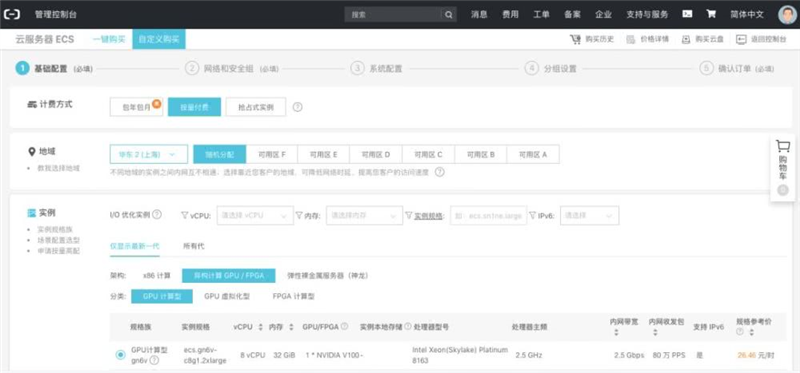
Task: Open the IPv6 selection dropdown
Action: point(590,215)
